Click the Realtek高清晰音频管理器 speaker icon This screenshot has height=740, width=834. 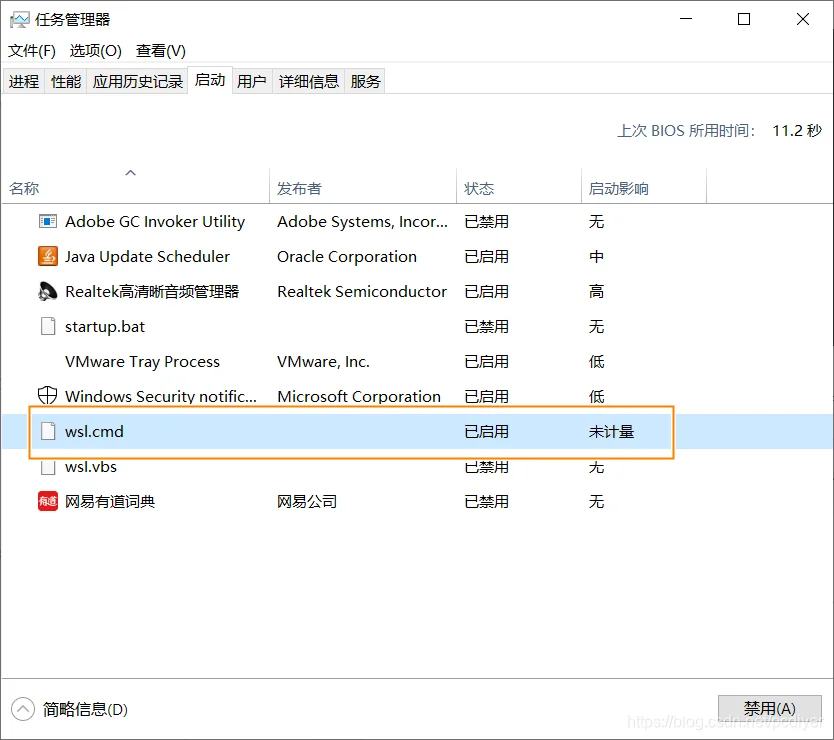(47, 291)
